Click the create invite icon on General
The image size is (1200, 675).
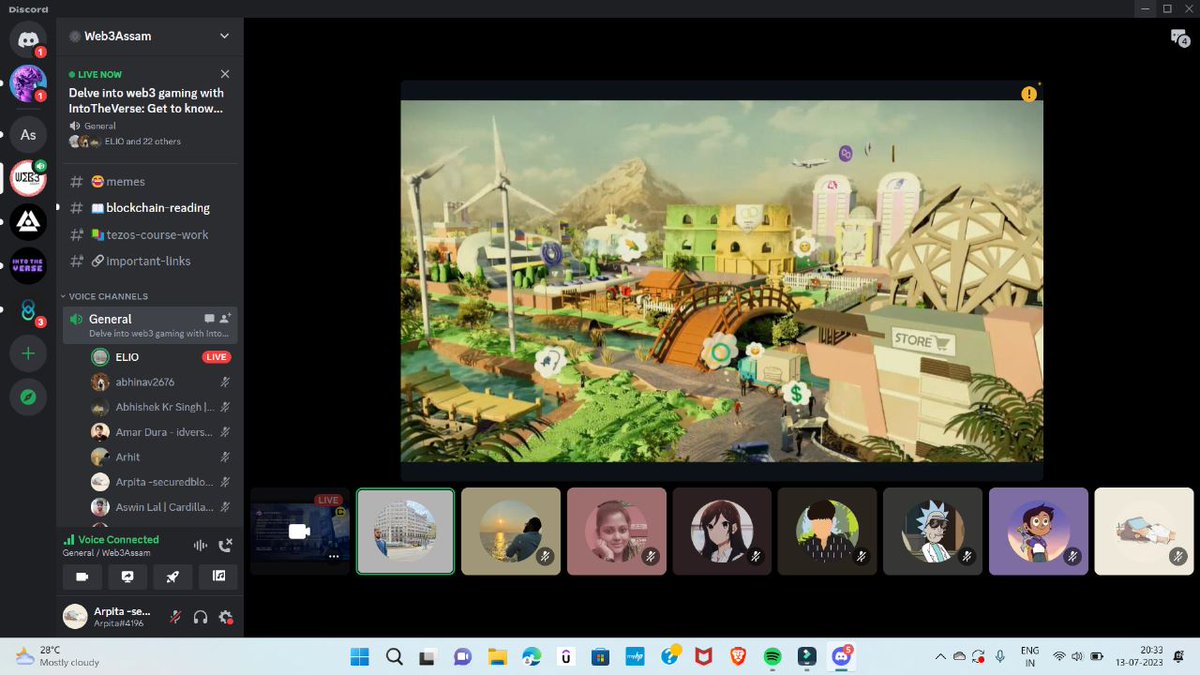point(226,319)
